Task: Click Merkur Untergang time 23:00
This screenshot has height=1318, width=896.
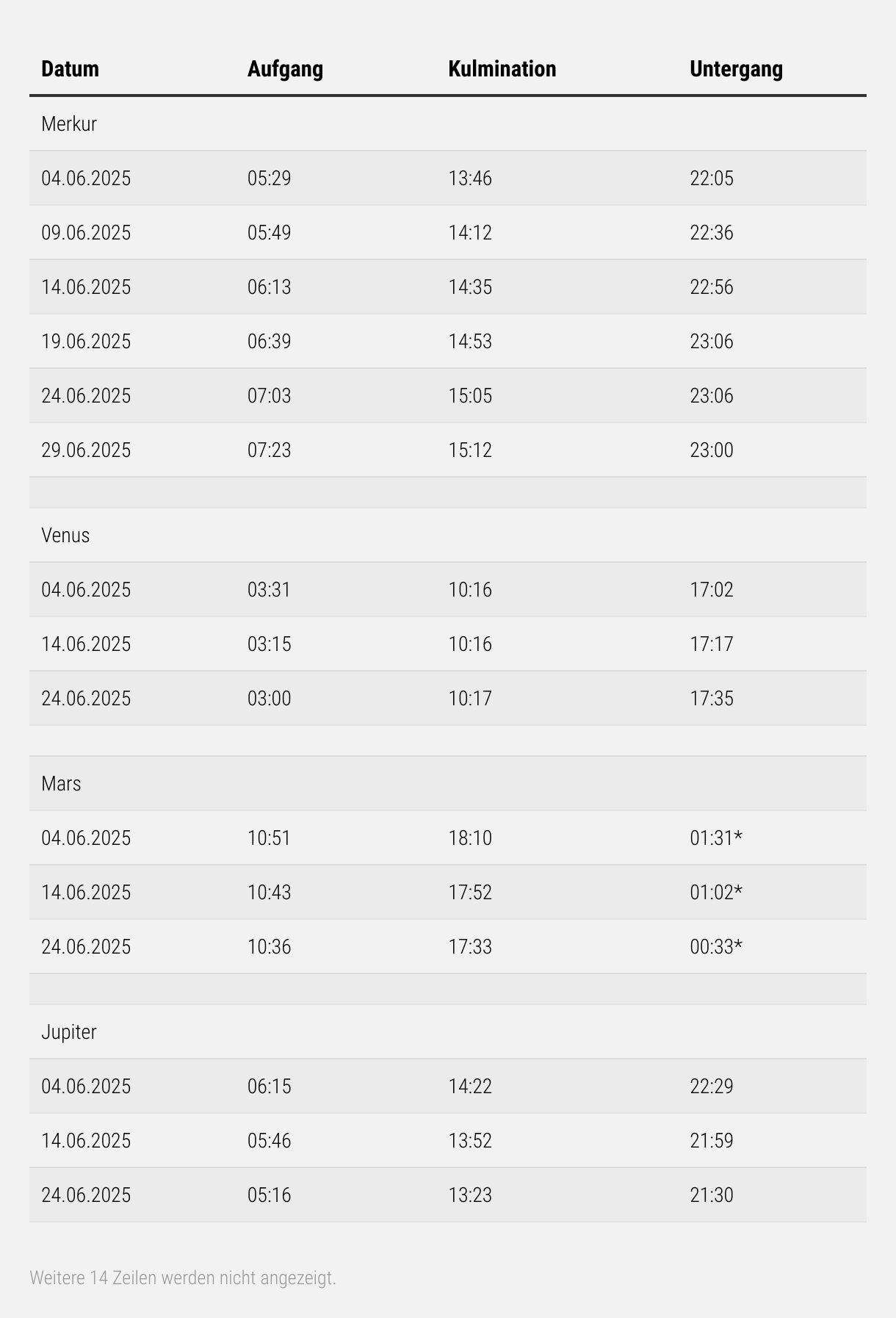Action: click(711, 450)
